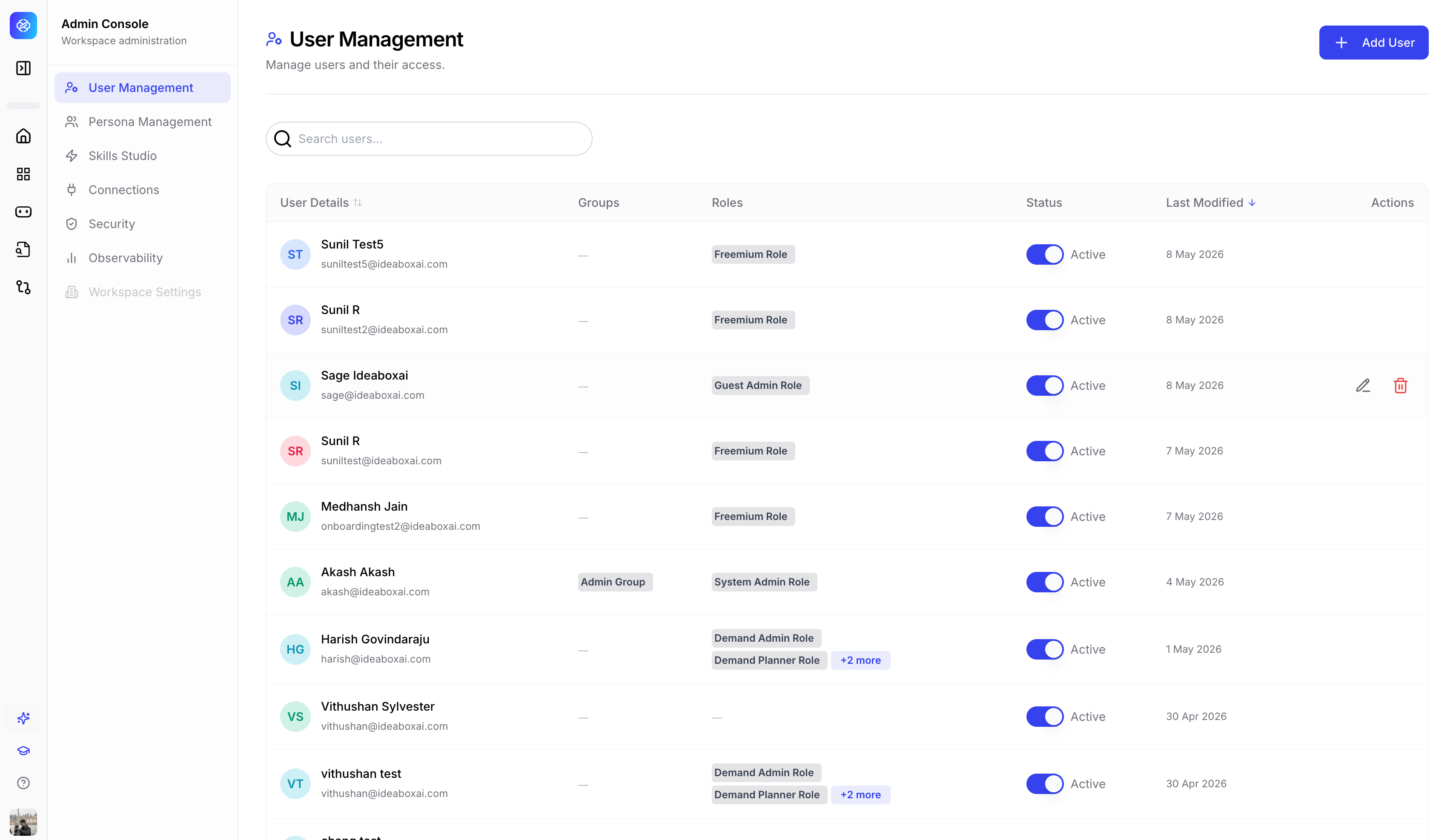Toggle the sidebar collapse panel icon
The height and width of the screenshot is (840, 1456).
pos(23,68)
